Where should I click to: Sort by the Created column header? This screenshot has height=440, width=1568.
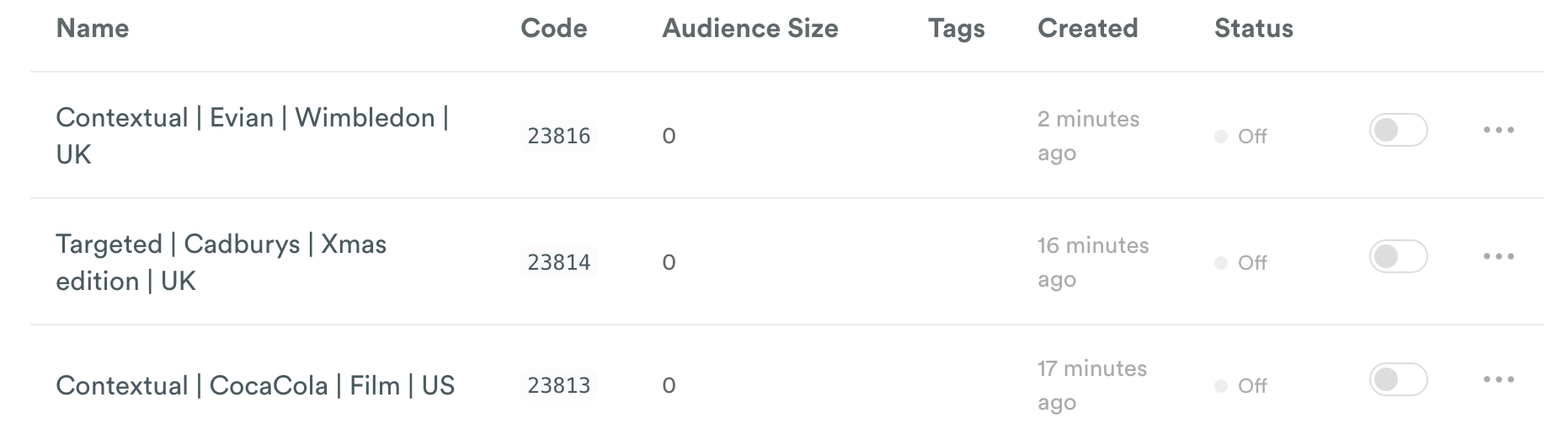[1087, 29]
